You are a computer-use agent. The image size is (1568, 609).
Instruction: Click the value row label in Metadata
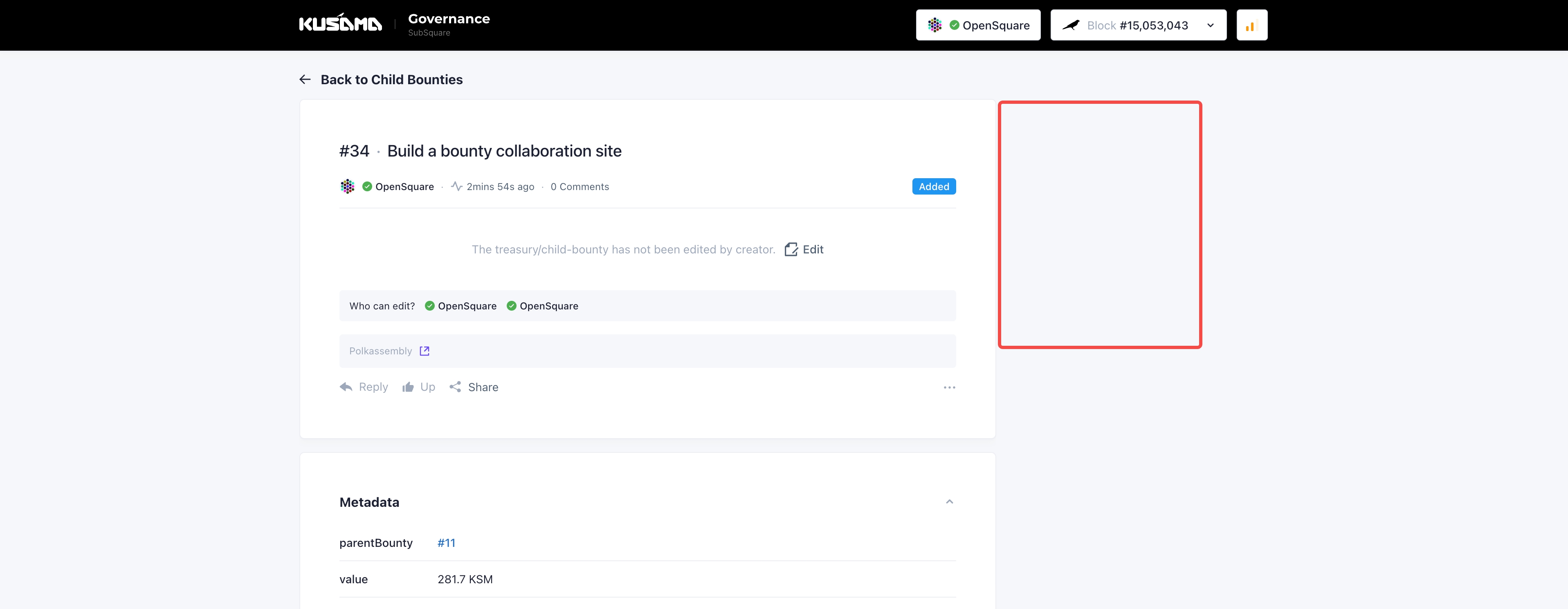(353, 579)
